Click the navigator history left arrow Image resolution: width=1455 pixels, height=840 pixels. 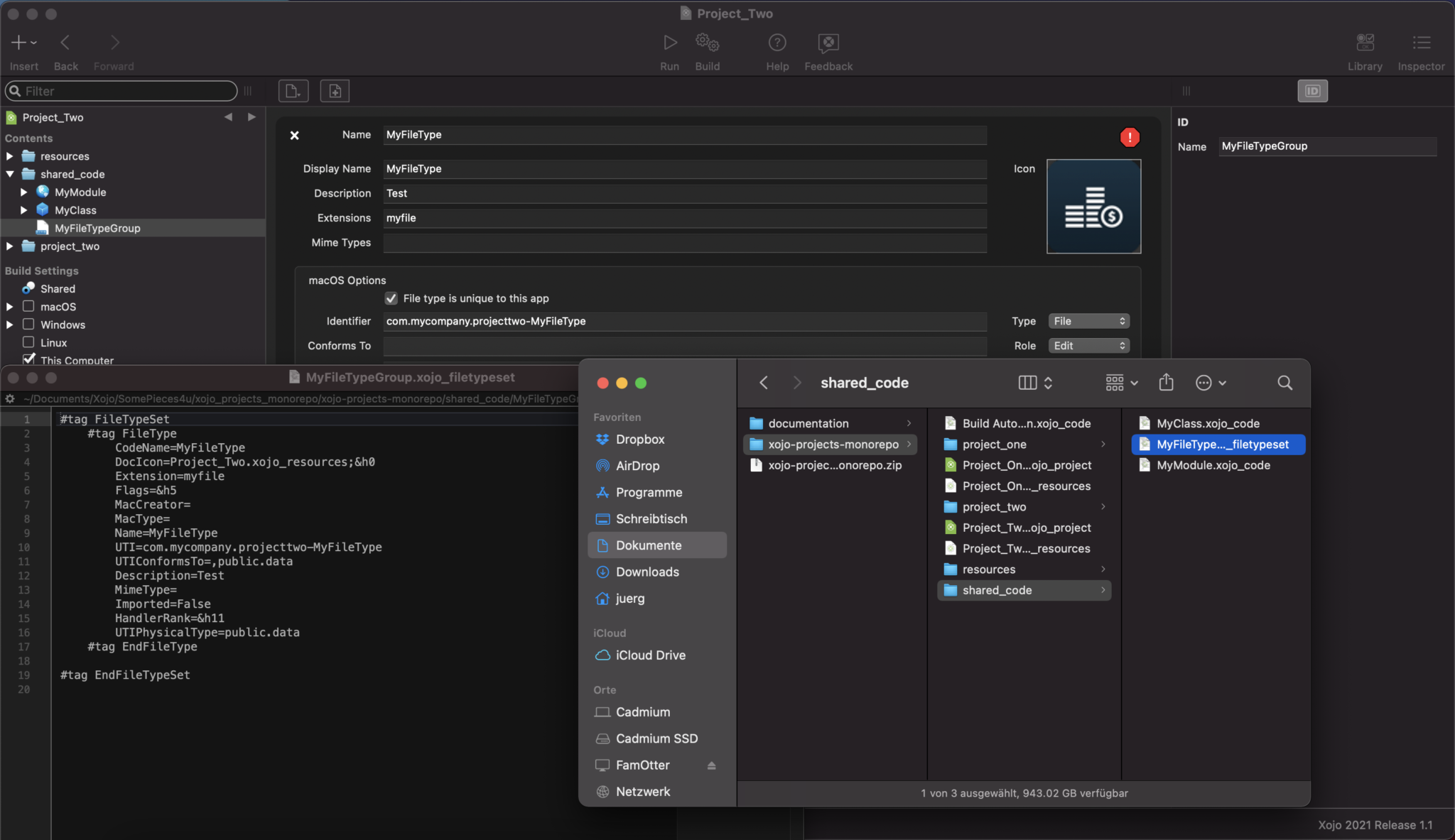tap(228, 117)
